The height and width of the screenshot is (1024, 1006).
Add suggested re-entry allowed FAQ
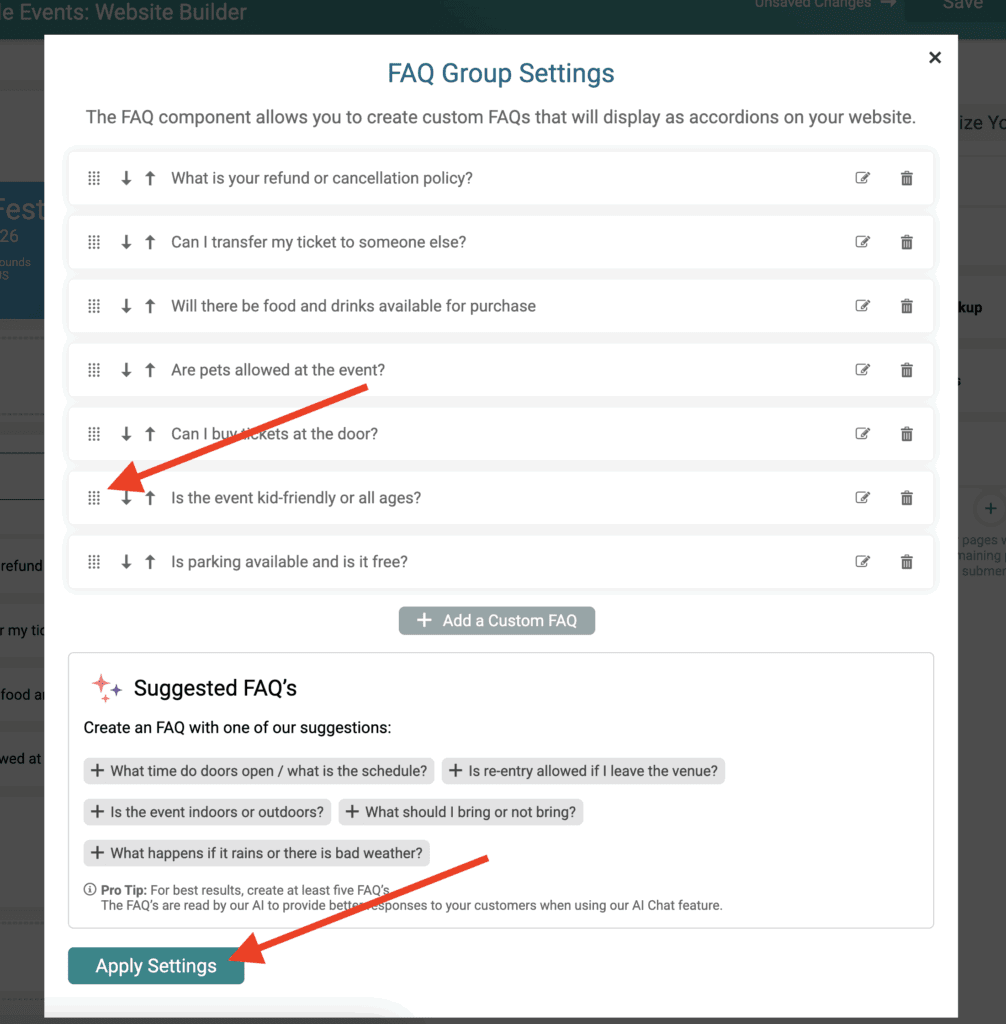(583, 771)
